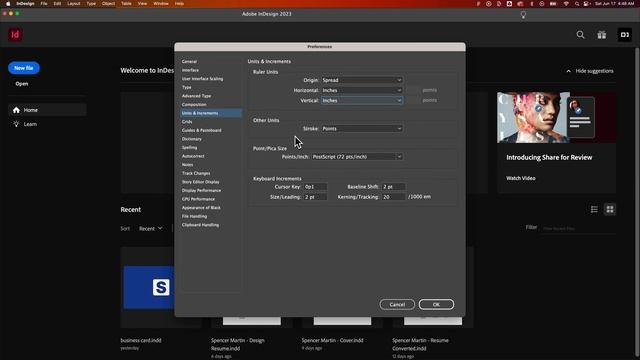Click the Home house icon in the sidebar

tap(16, 110)
